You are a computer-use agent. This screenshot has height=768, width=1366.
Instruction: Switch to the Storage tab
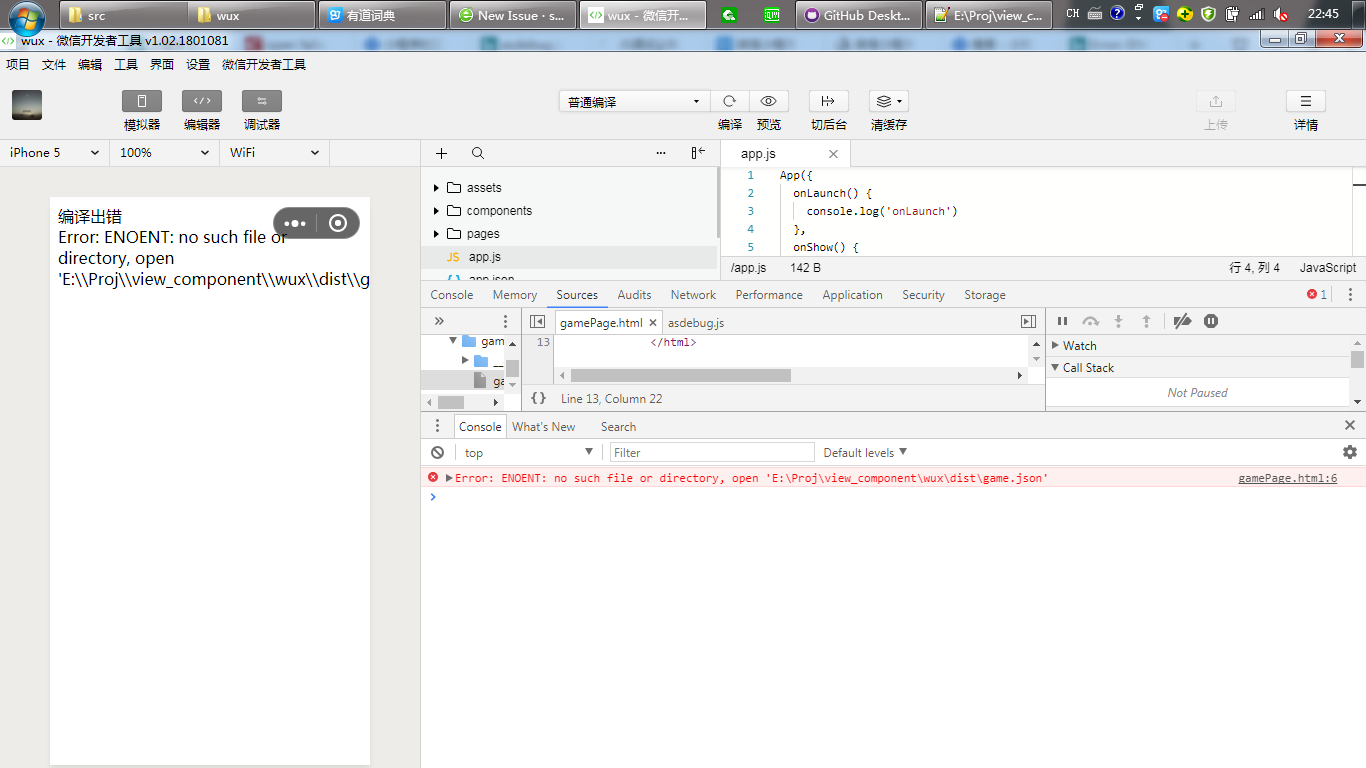pyautogui.click(x=985, y=295)
